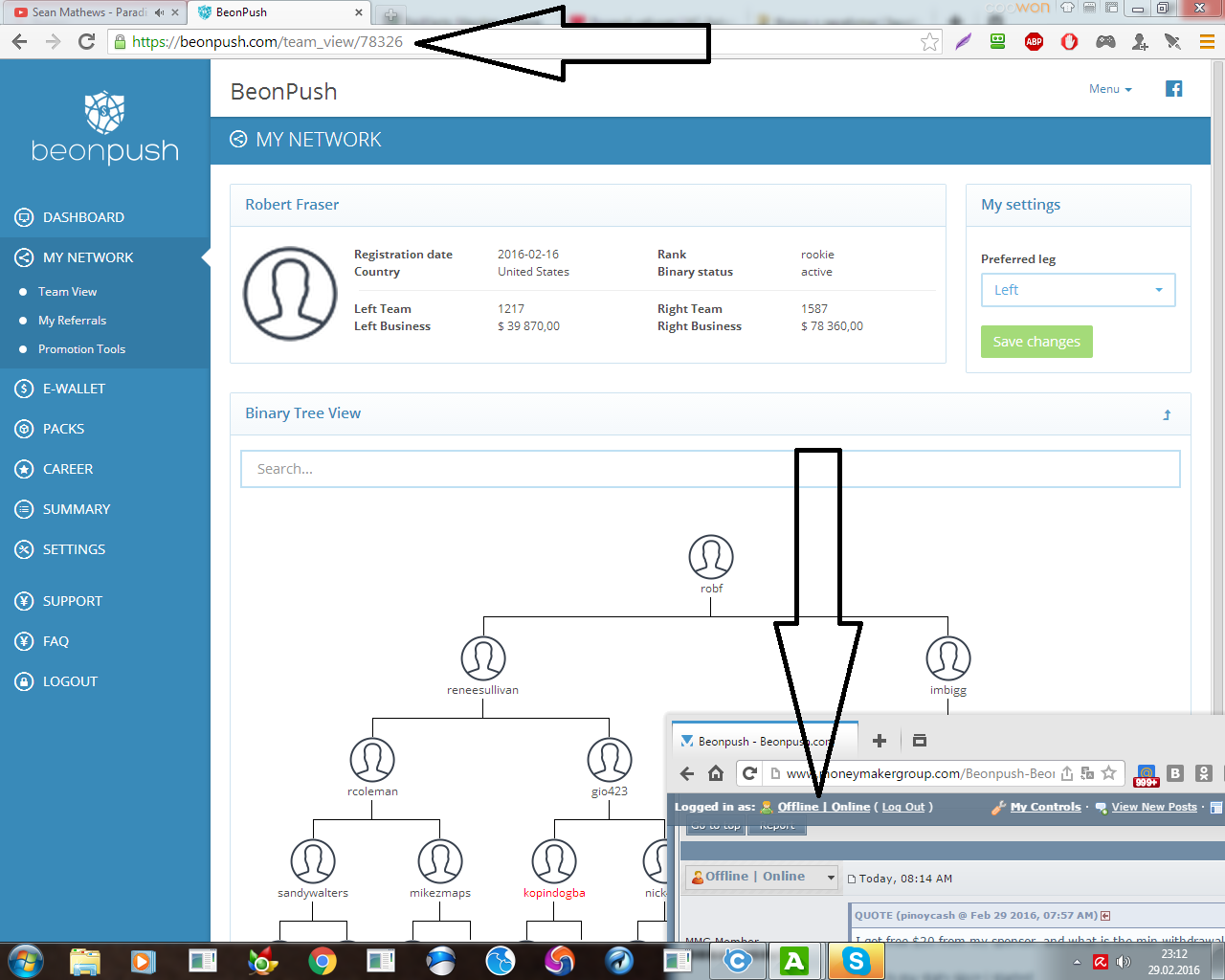The width and height of the screenshot is (1225, 980).
Task: Click the Settings tools icon
Action: point(25,549)
